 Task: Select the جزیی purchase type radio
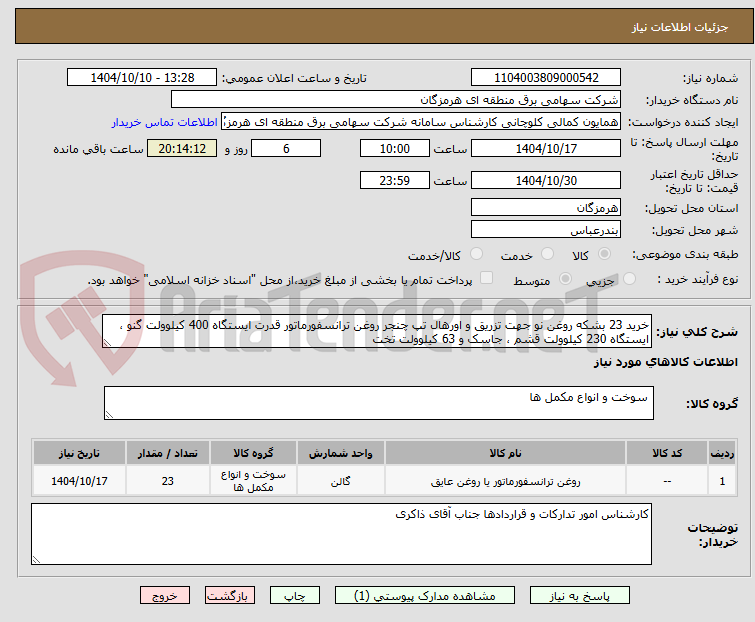629,279
